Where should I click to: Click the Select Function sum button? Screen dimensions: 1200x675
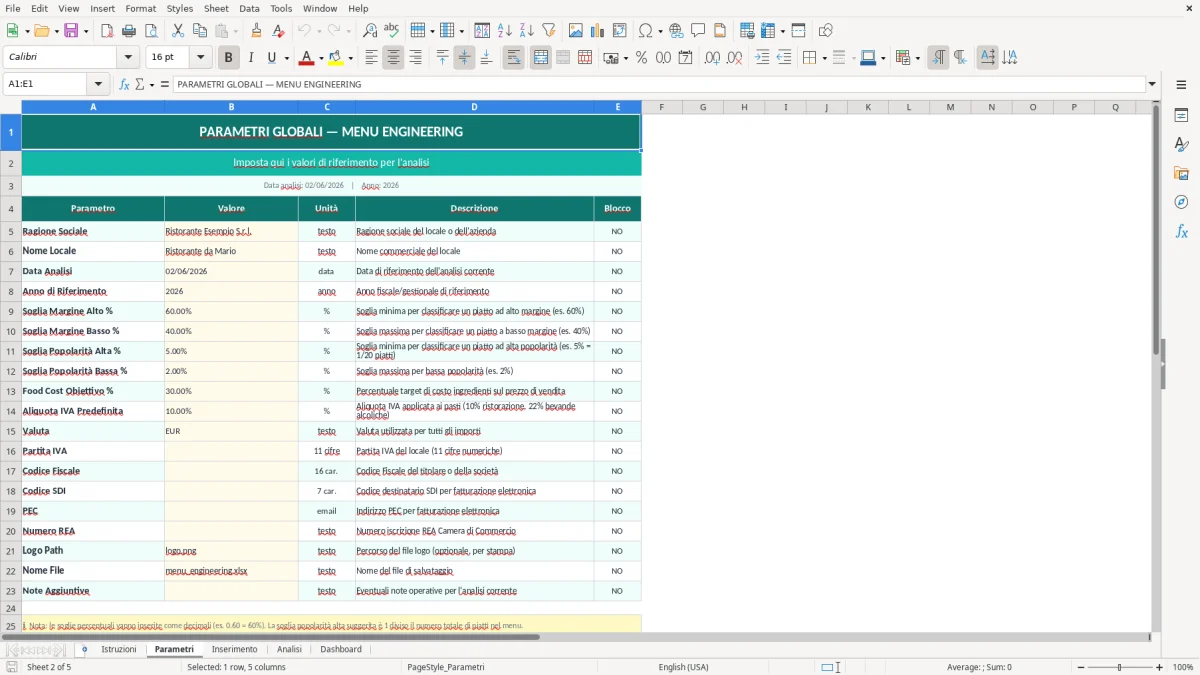140,84
